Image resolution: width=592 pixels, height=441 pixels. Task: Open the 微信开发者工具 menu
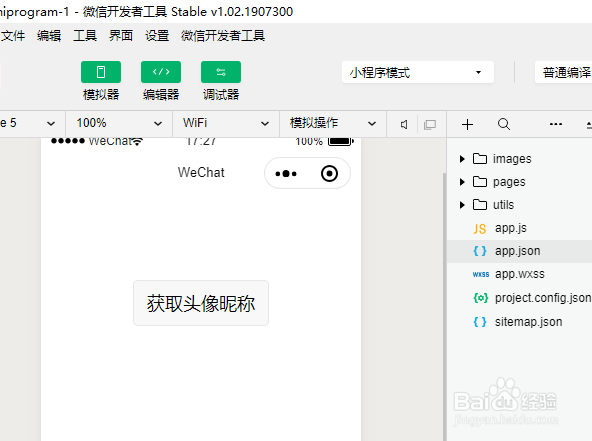point(223,36)
